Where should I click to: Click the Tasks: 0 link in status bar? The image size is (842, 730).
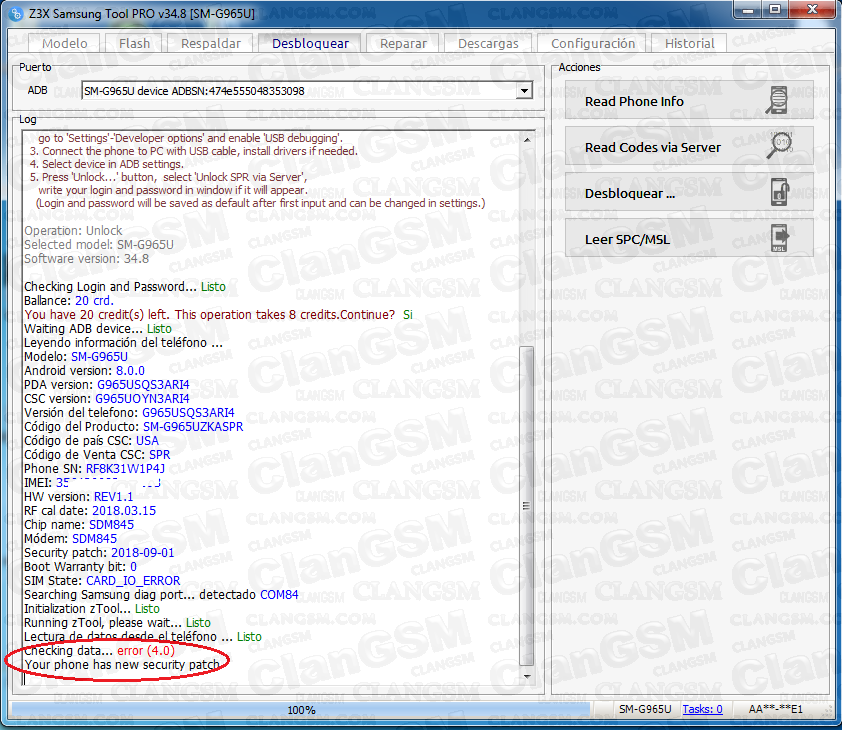coord(702,709)
